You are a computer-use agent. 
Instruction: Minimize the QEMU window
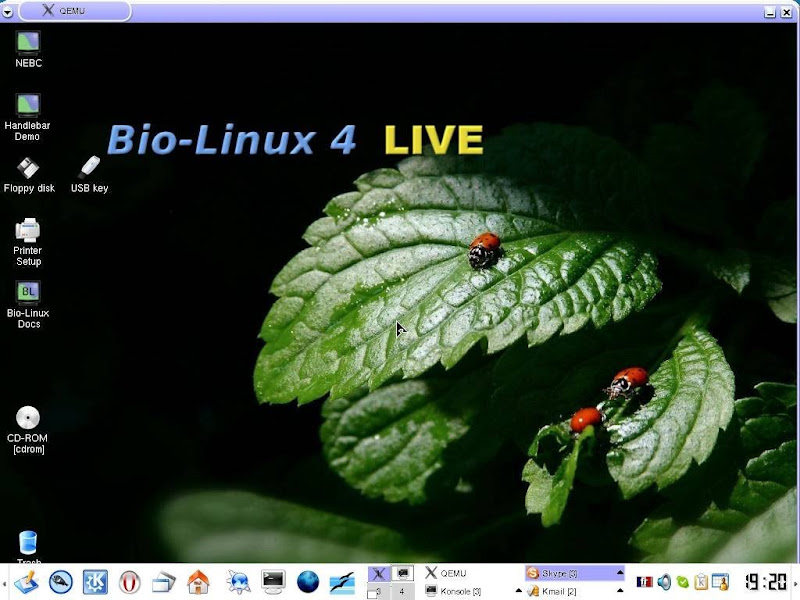pos(770,12)
